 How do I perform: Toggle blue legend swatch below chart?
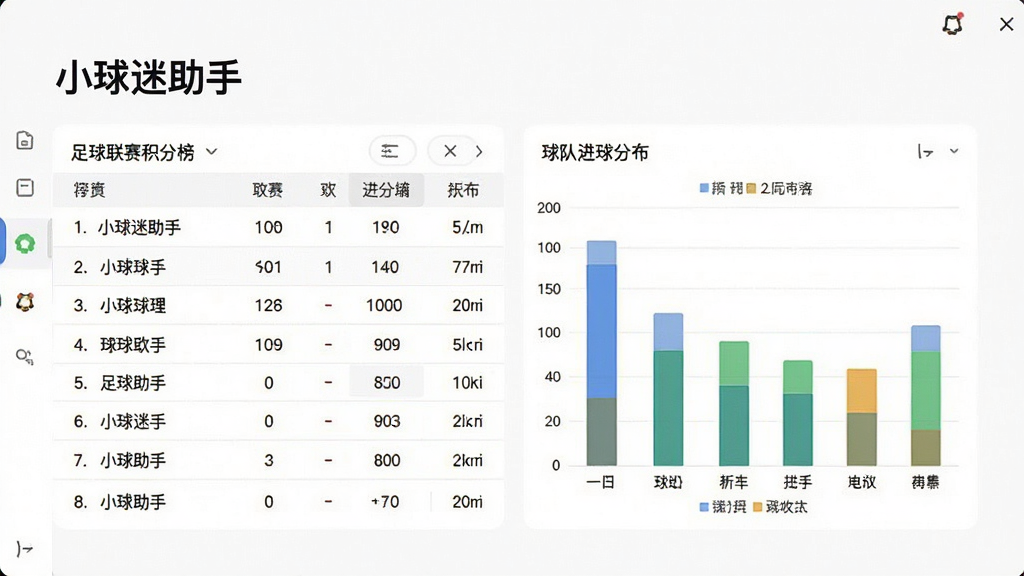click(x=704, y=507)
